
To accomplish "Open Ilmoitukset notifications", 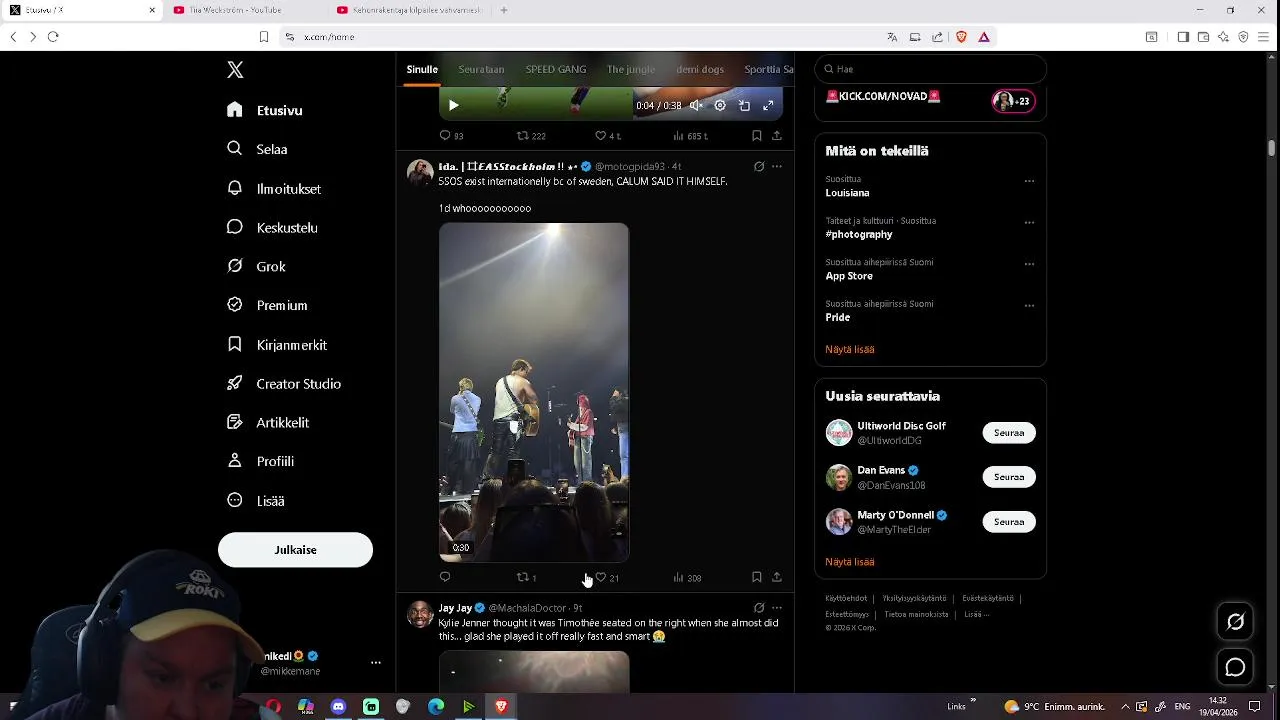I will (275, 188).
